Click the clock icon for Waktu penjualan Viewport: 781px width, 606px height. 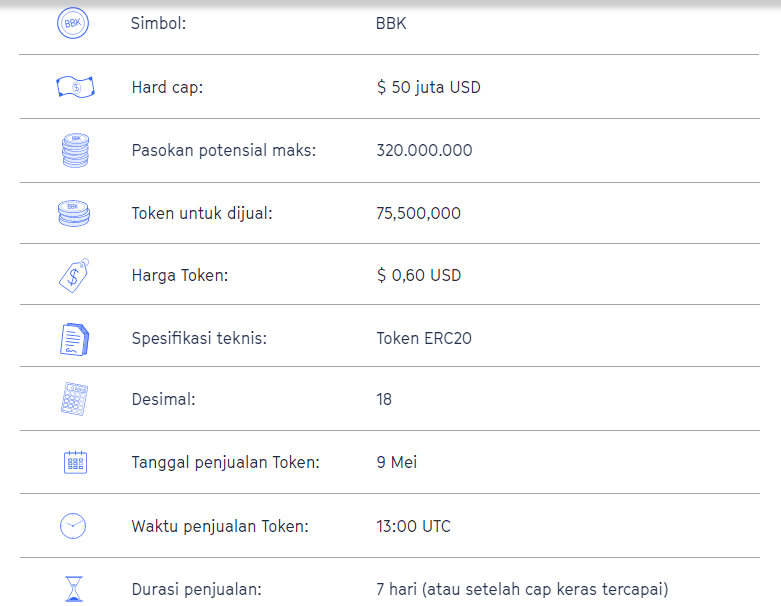[73, 526]
